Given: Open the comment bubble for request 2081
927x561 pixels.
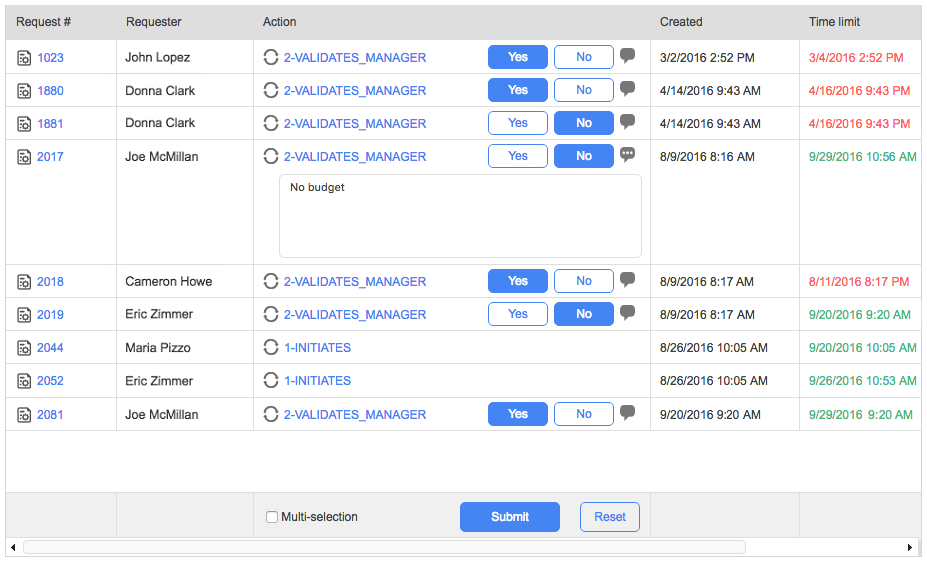Looking at the screenshot, I should coord(627,413).
